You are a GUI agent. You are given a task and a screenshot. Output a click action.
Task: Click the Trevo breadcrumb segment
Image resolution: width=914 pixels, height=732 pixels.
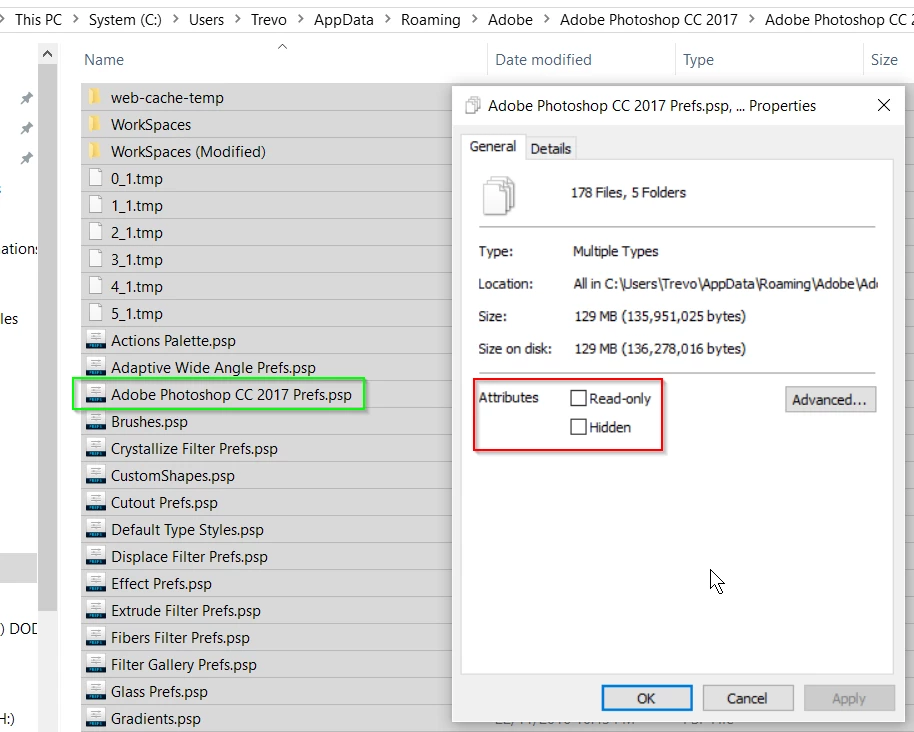(269, 19)
